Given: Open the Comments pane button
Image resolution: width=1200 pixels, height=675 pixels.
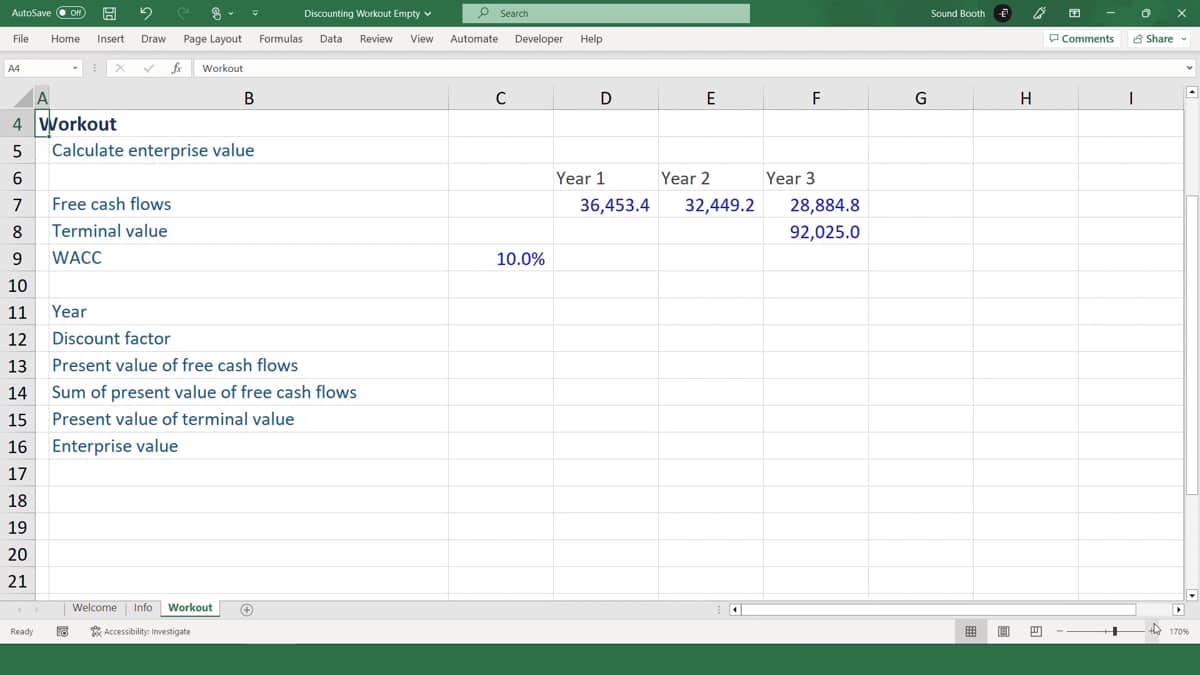Looking at the screenshot, I should [x=1081, y=39].
